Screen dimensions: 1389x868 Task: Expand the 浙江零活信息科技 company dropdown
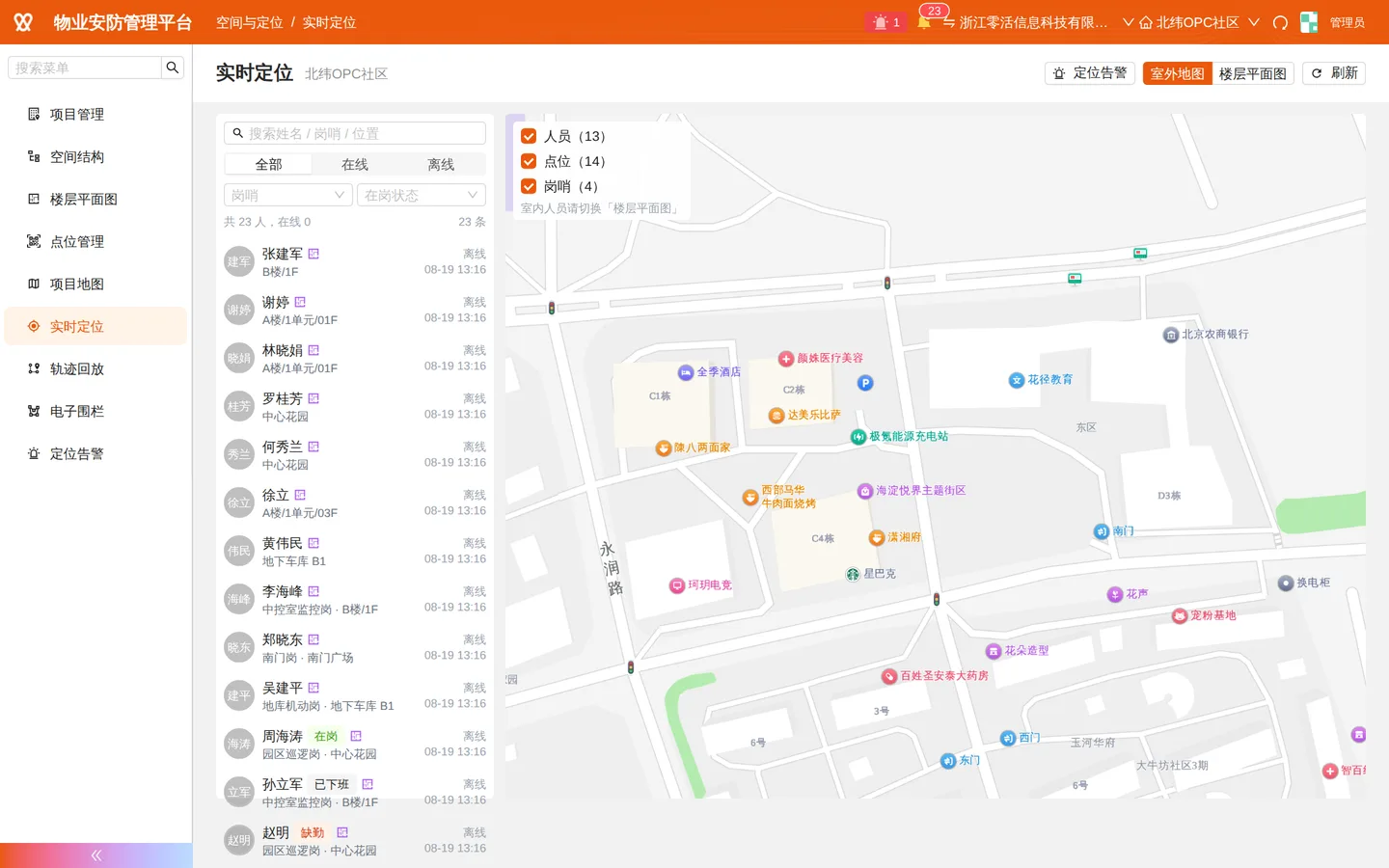[1038, 22]
